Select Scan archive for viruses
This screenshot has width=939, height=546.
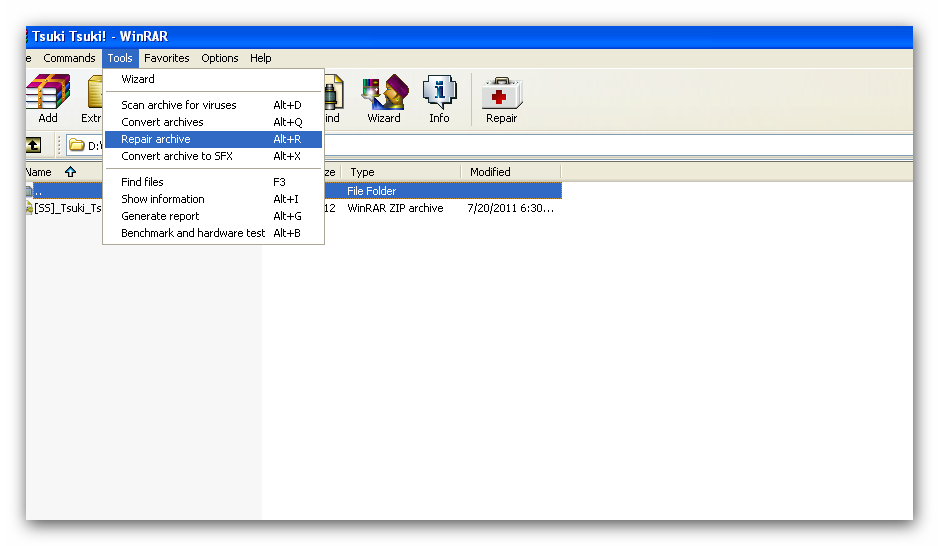point(213,105)
